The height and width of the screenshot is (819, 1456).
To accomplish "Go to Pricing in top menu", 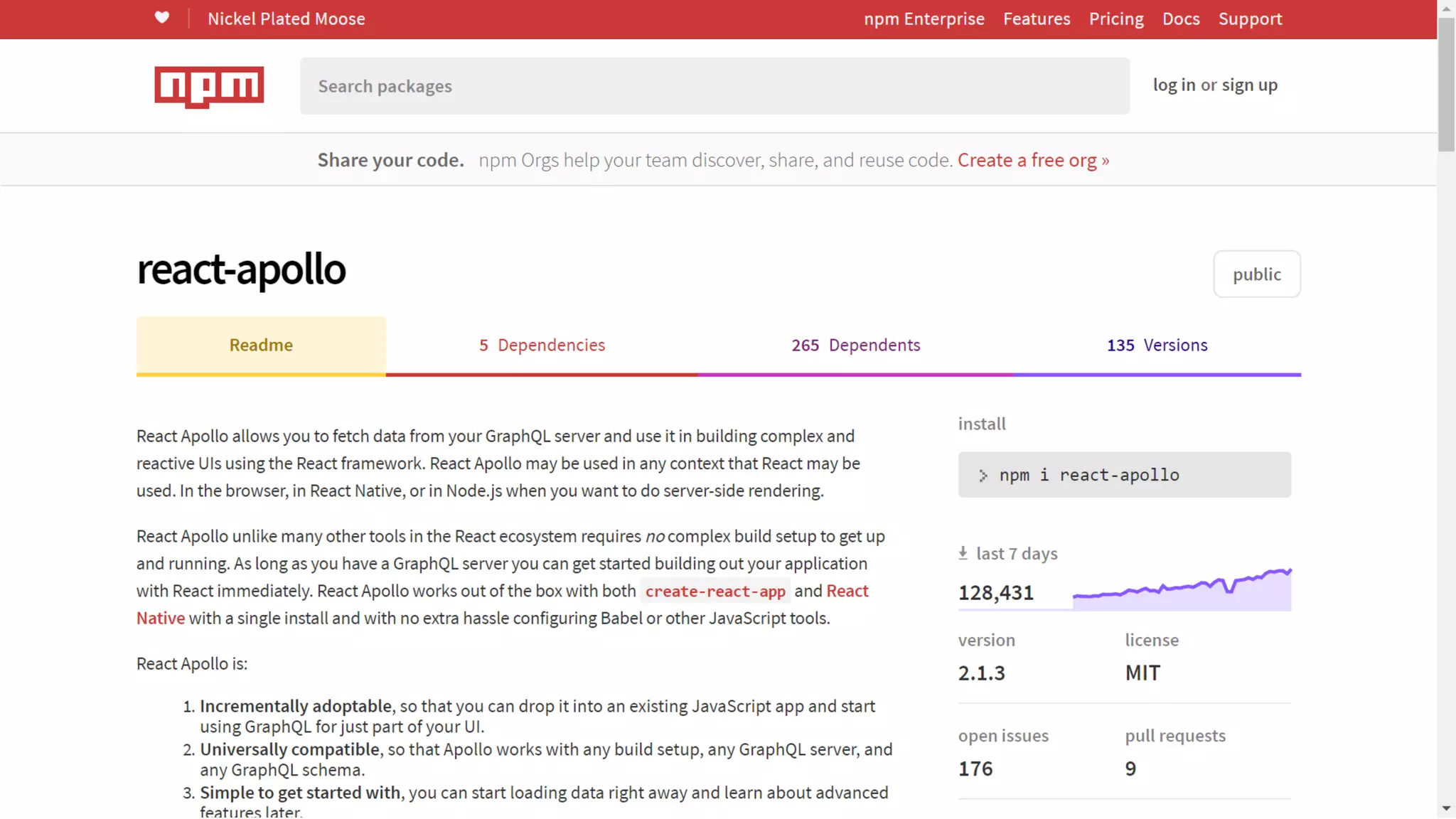I will [x=1115, y=19].
